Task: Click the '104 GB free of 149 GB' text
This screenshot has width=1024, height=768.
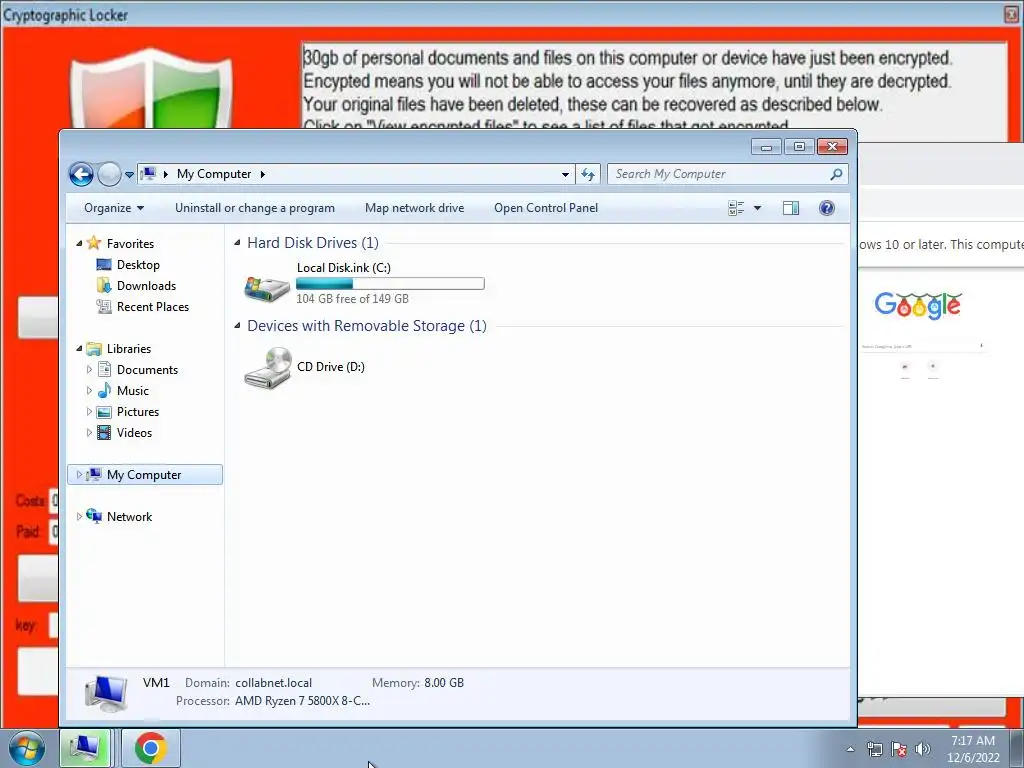Action: pyautogui.click(x=353, y=298)
